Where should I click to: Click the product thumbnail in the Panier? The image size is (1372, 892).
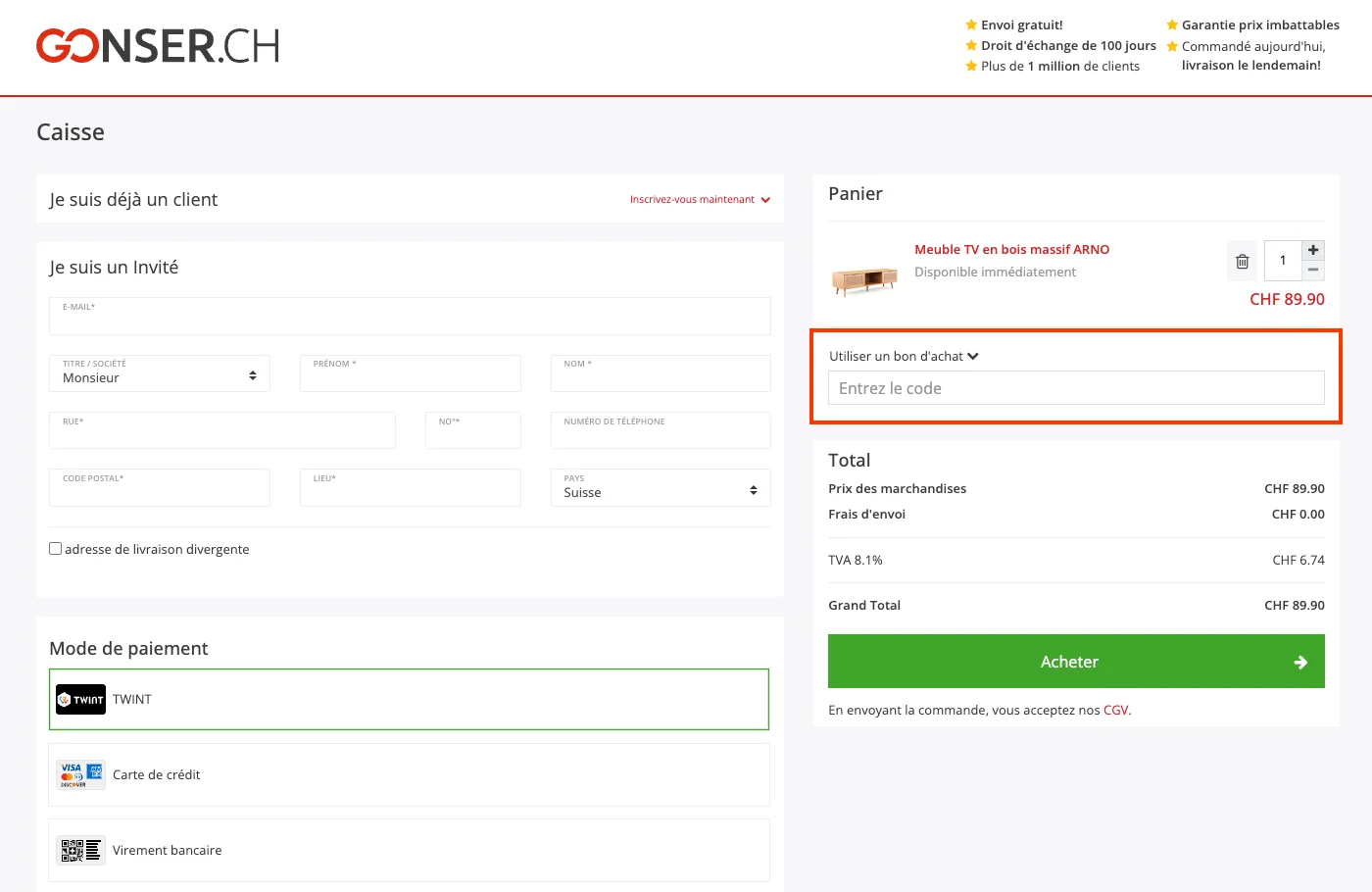click(864, 279)
